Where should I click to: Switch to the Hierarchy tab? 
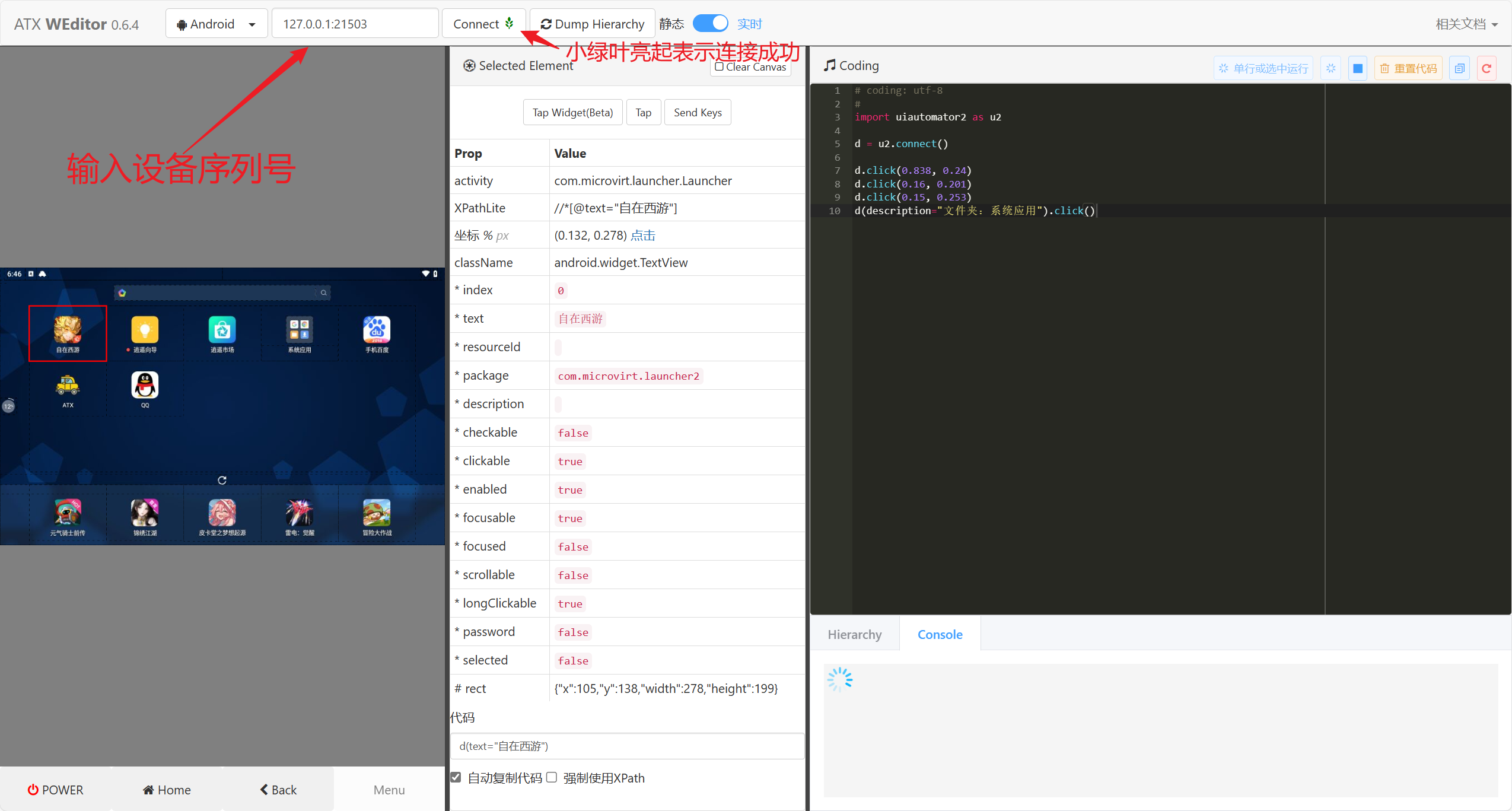[x=854, y=634]
